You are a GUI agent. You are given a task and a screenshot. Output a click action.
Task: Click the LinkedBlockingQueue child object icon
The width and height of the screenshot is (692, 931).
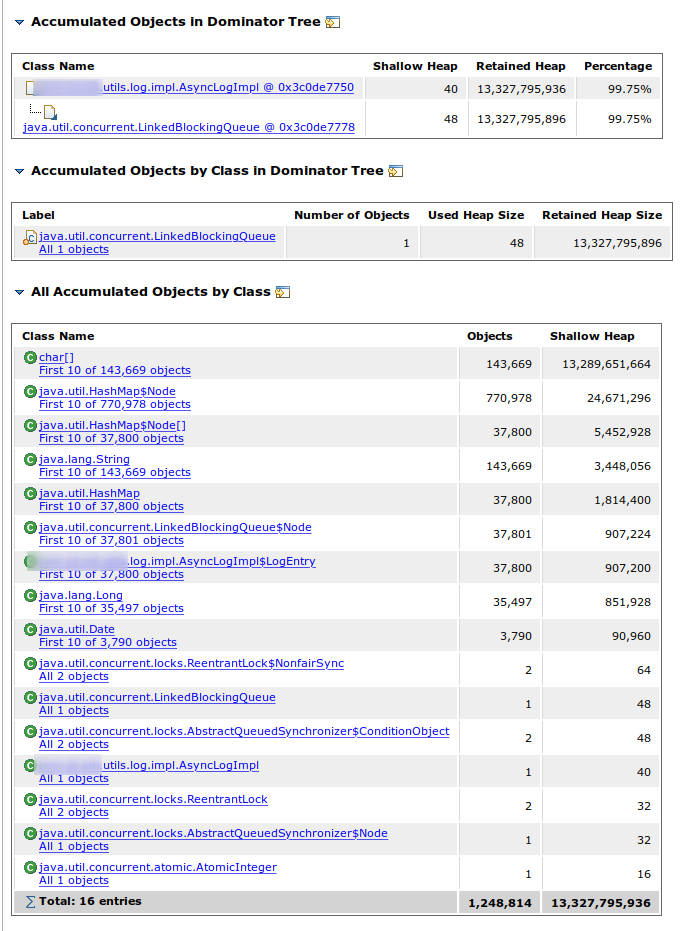(50, 112)
